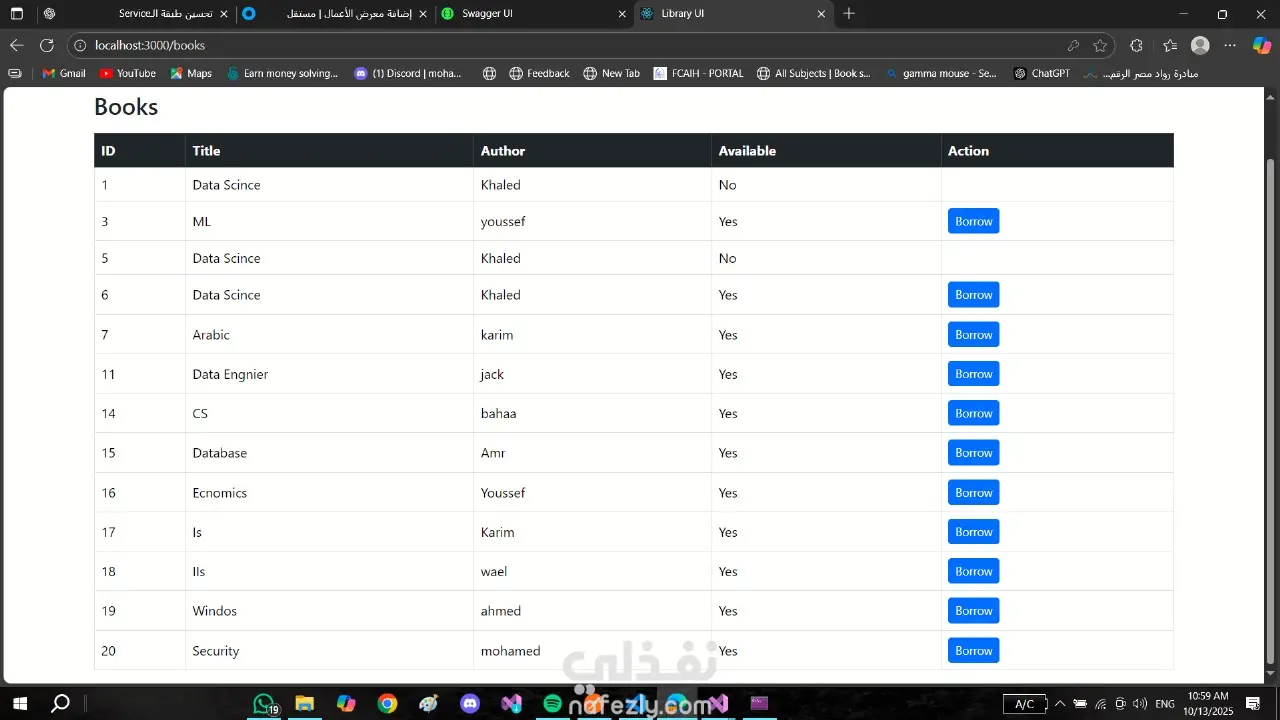Switch to the Library UI tab
The height and width of the screenshot is (720, 1280).
734,14
